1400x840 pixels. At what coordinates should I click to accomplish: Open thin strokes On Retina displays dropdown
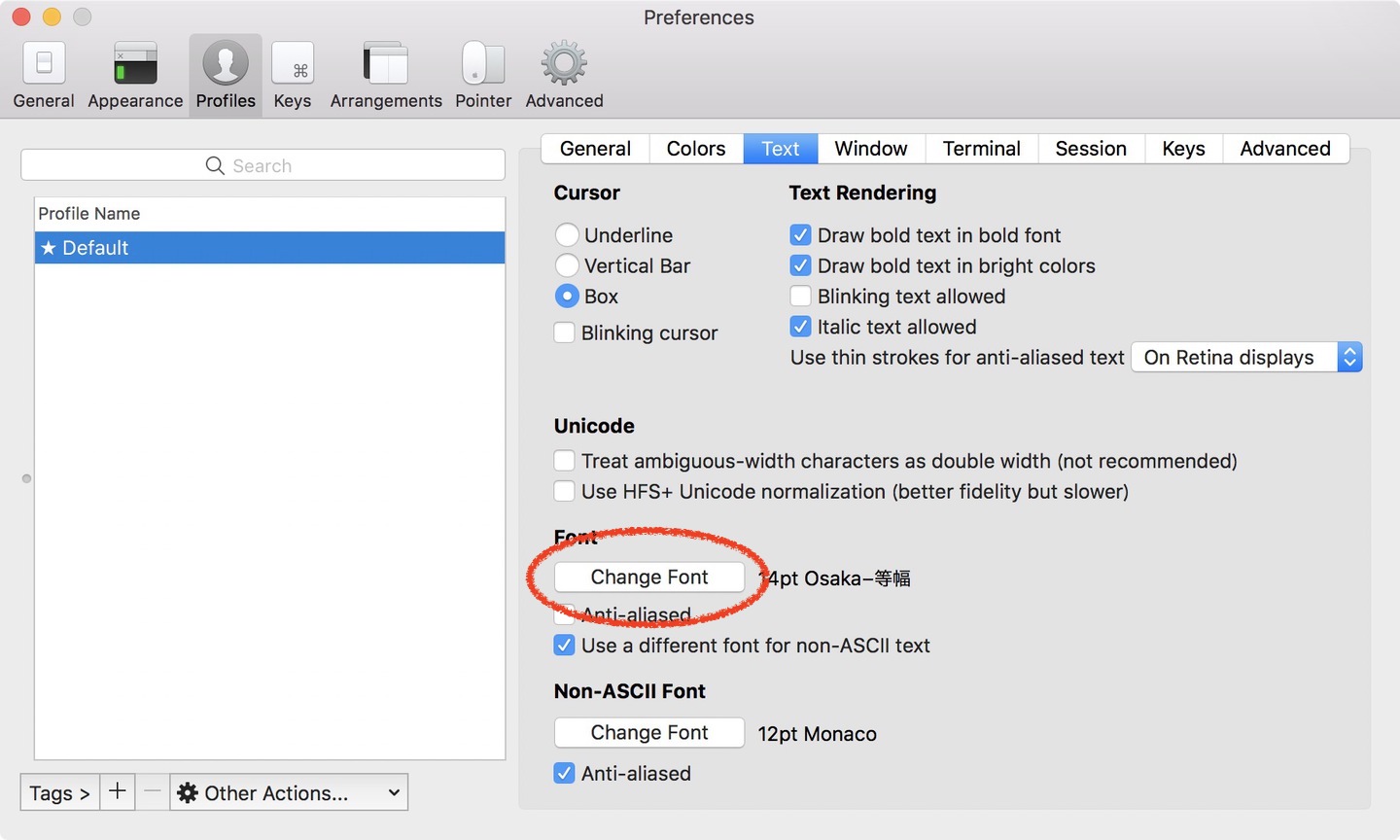pyautogui.click(x=1247, y=357)
